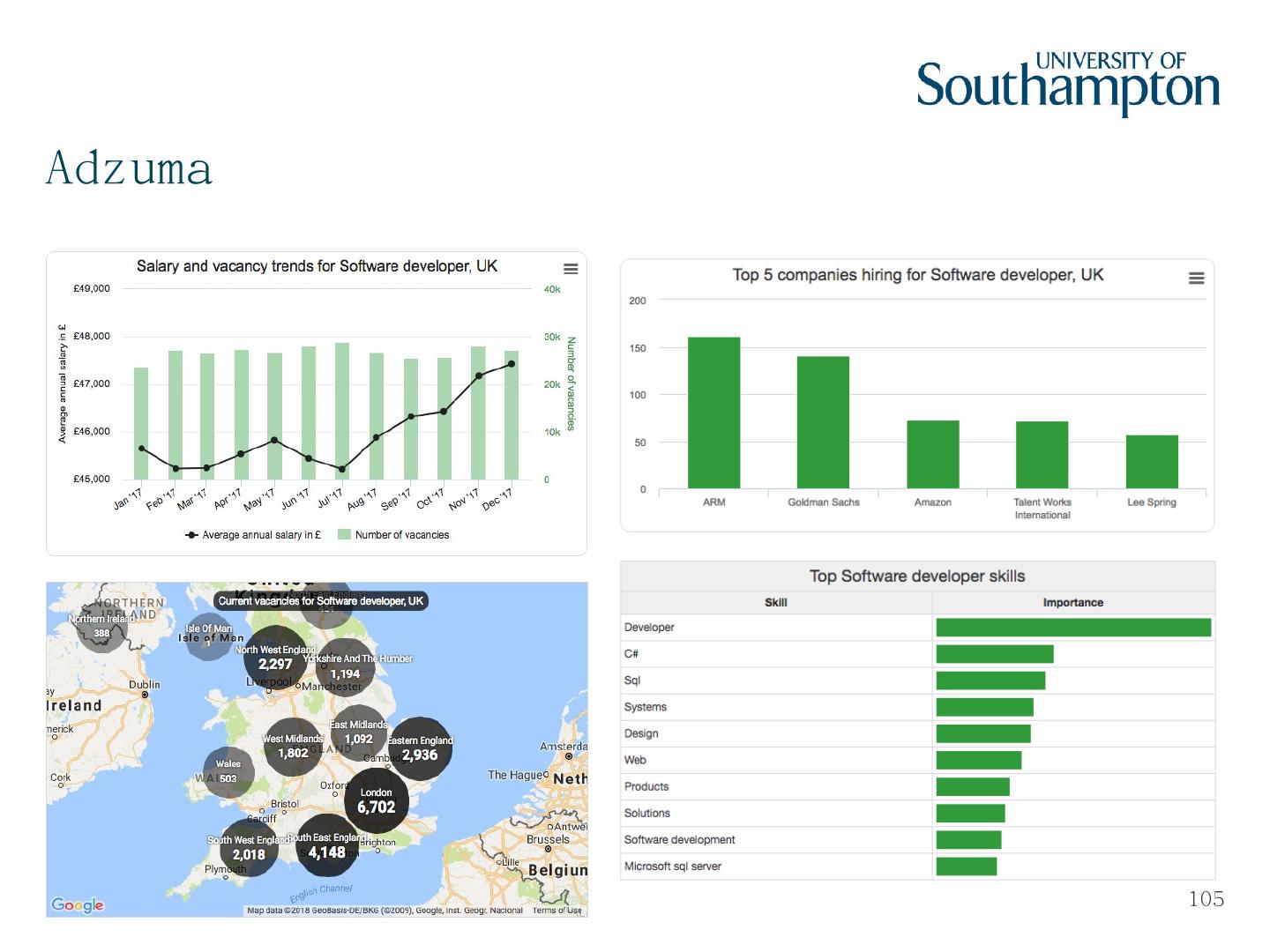Select the Isle Of Man map bubble
The height and width of the screenshot is (952, 1270).
[208, 636]
